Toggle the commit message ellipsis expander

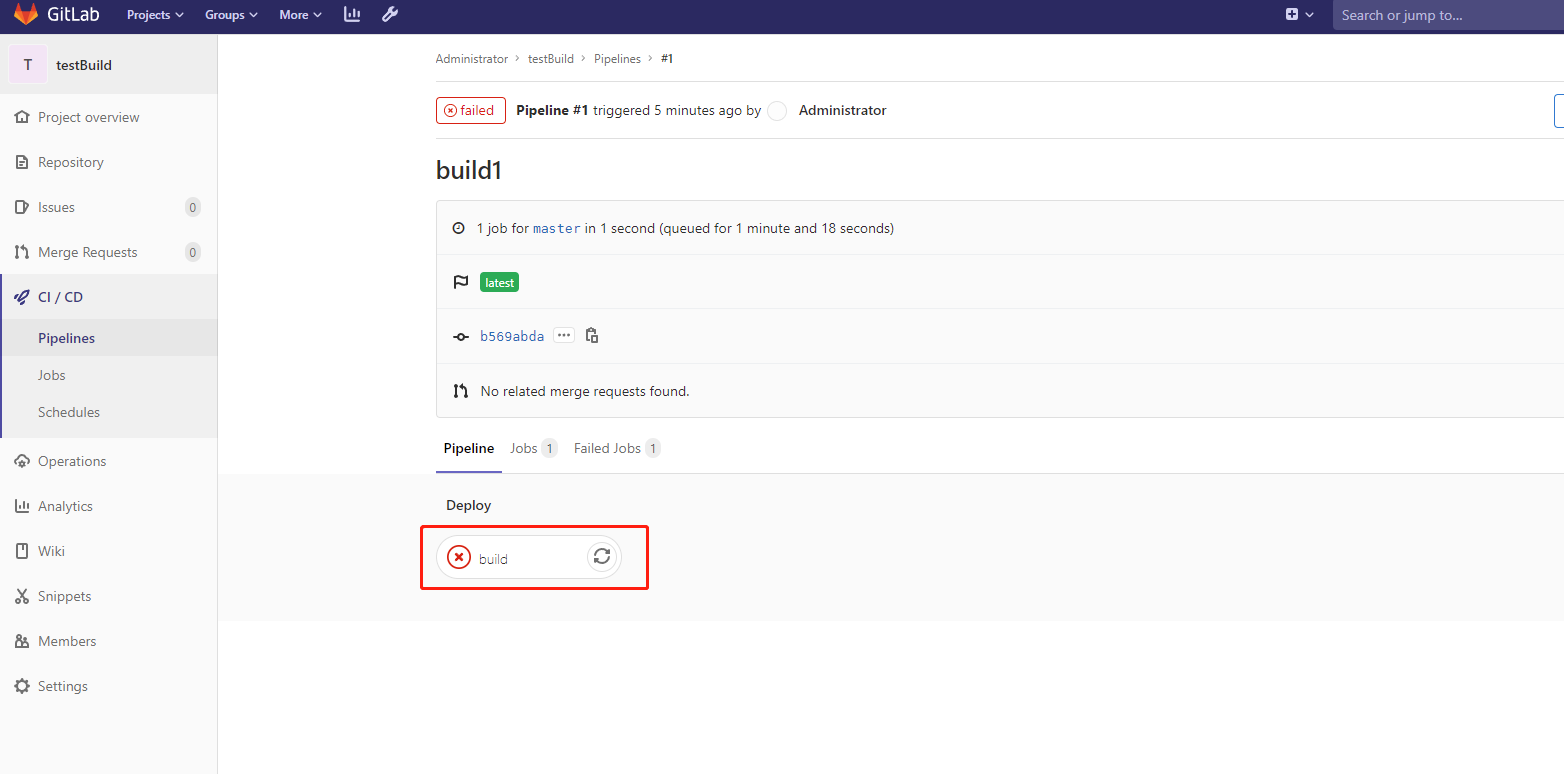coord(564,335)
